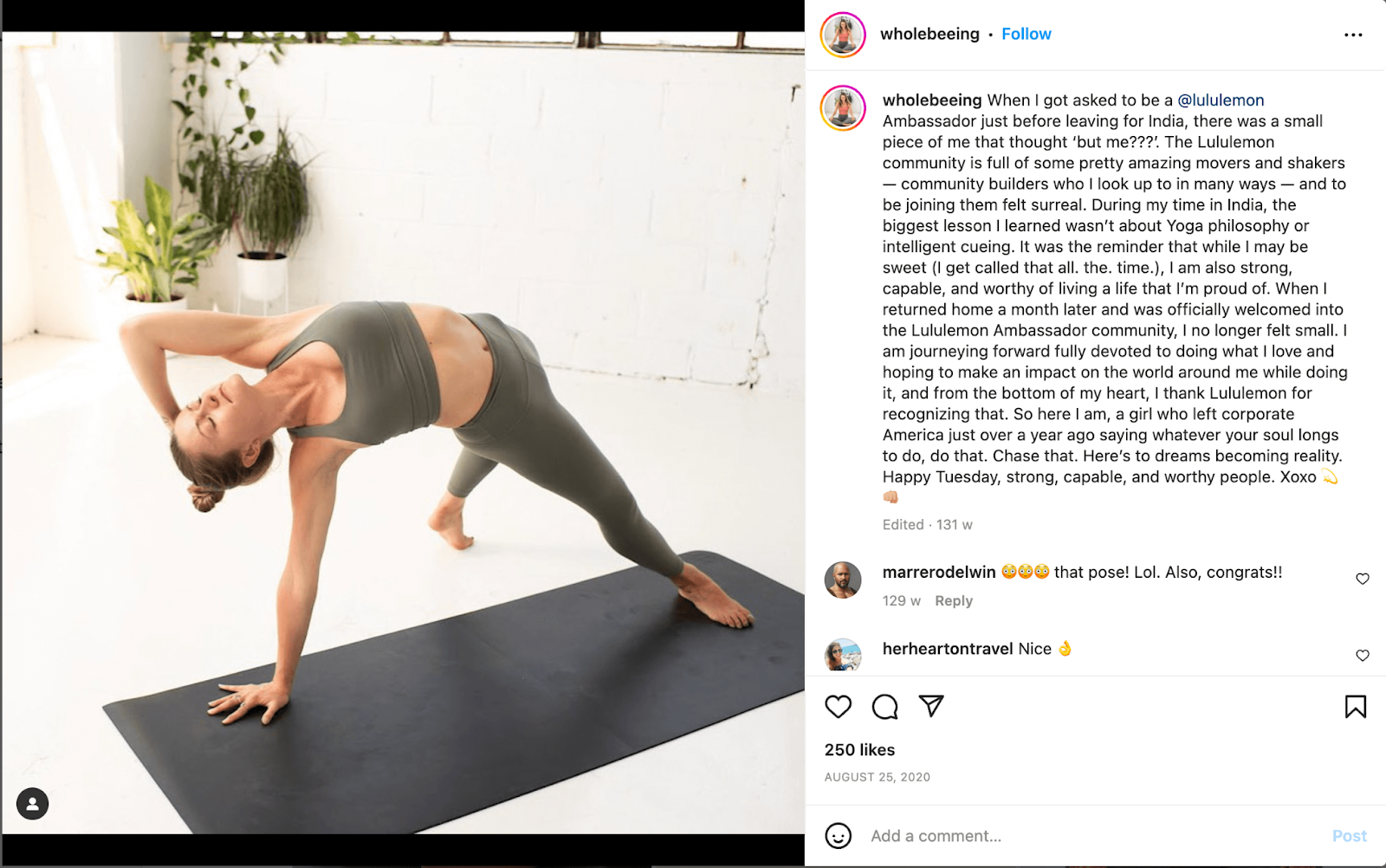
Task: Open wholebeeing profile picture in header
Action: coord(843,36)
